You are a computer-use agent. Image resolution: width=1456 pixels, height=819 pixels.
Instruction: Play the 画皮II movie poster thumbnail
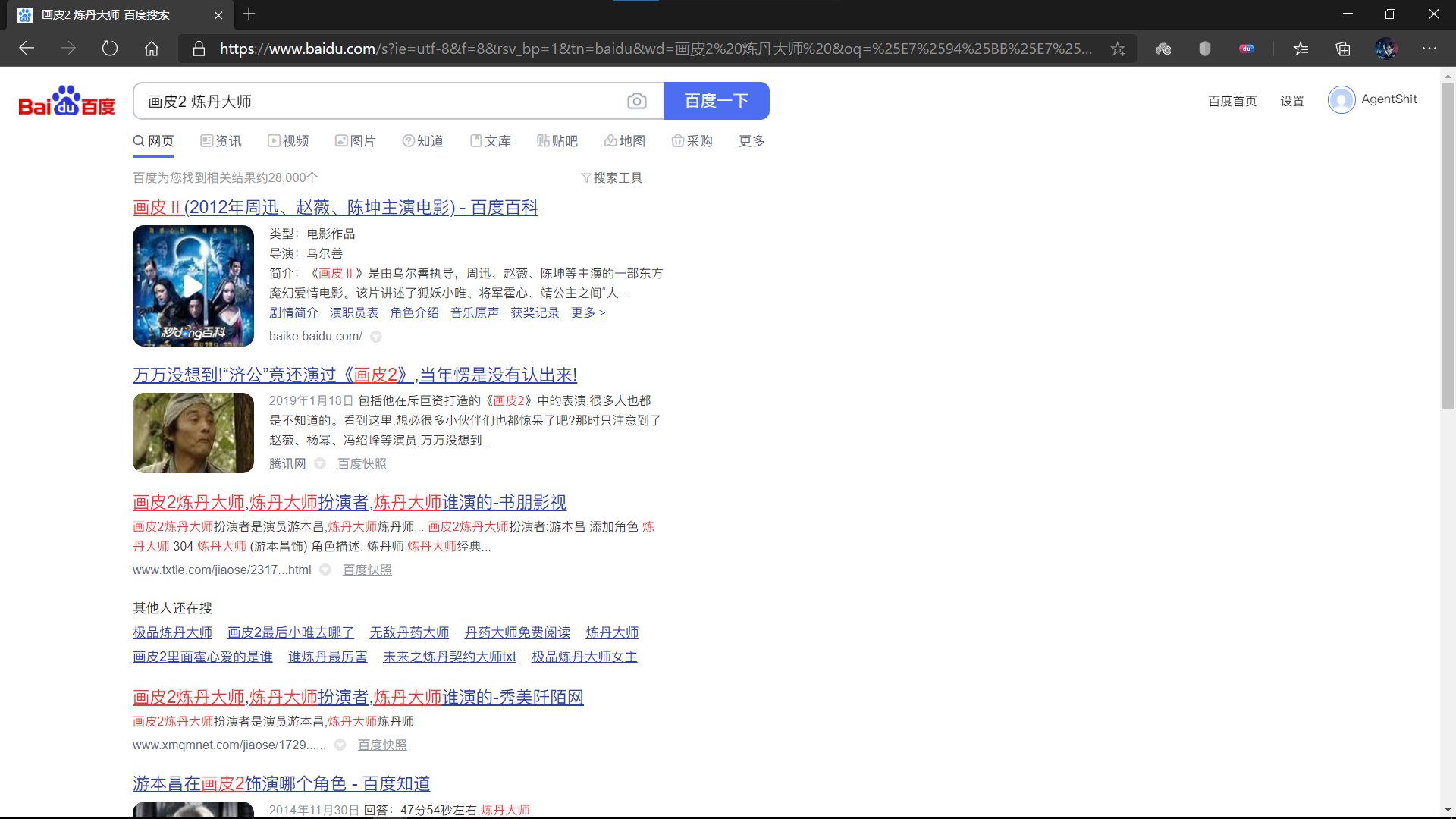193,286
